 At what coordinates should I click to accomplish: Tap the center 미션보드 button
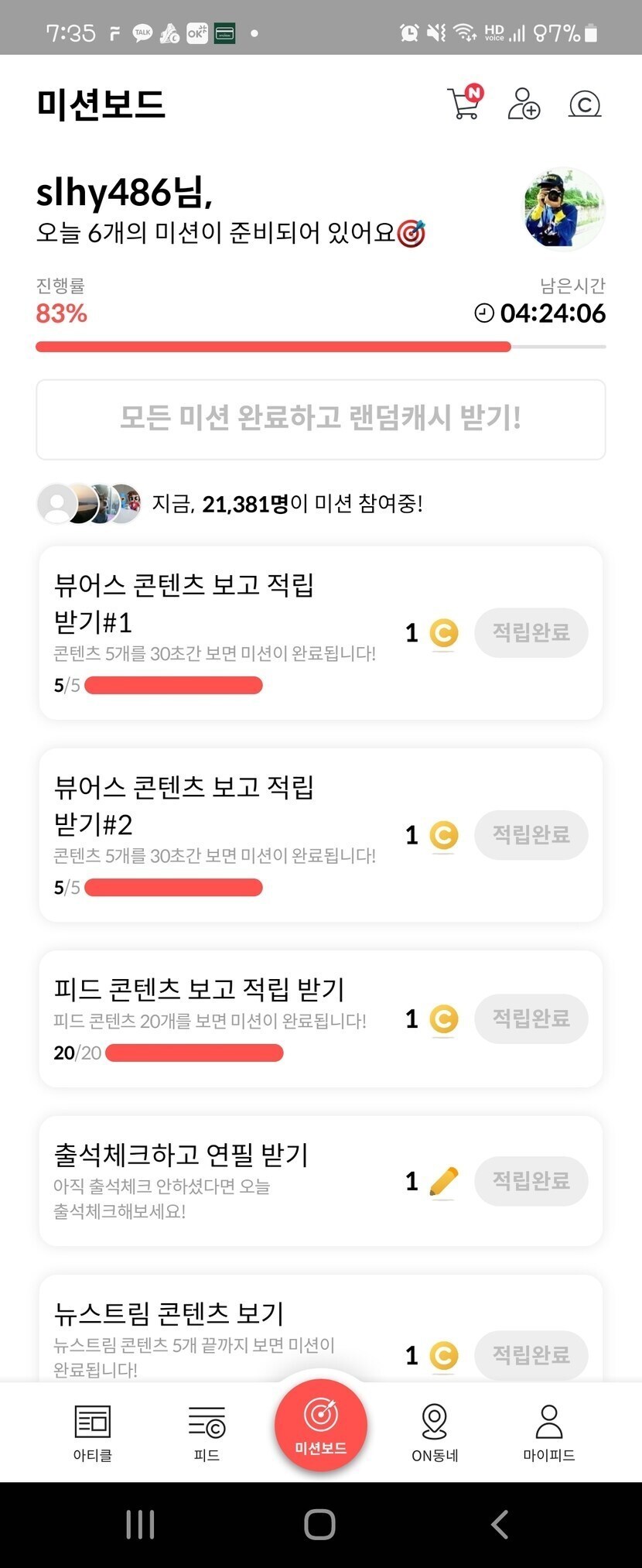pyautogui.click(x=321, y=1426)
